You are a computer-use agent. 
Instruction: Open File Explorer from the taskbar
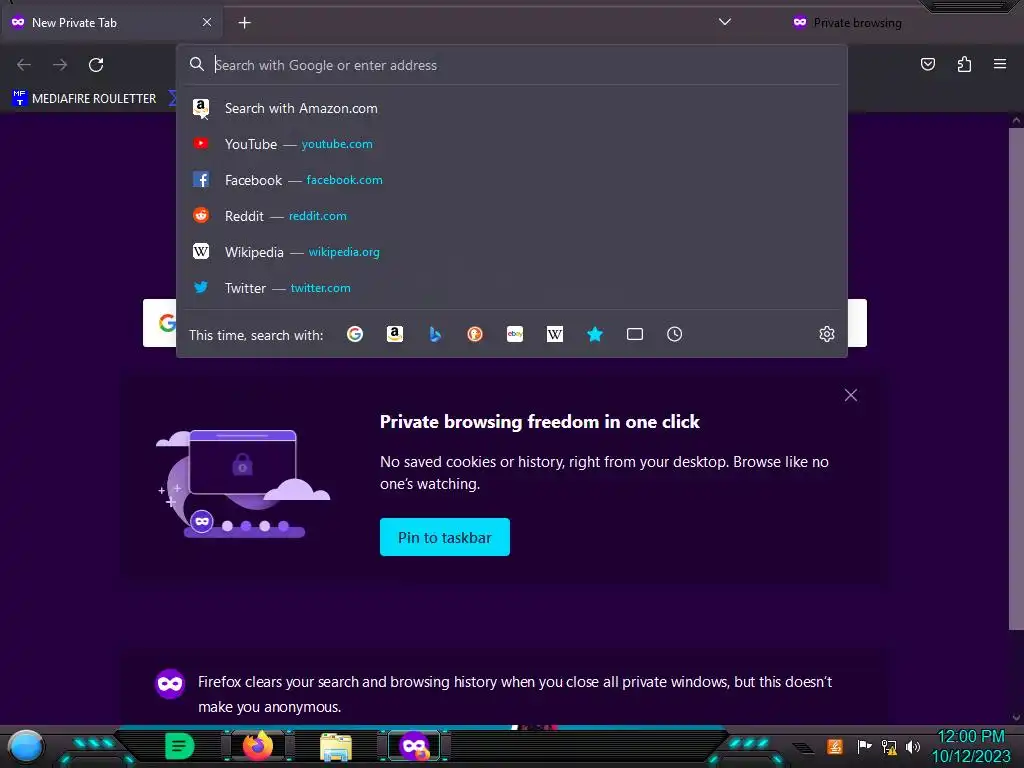(x=336, y=746)
